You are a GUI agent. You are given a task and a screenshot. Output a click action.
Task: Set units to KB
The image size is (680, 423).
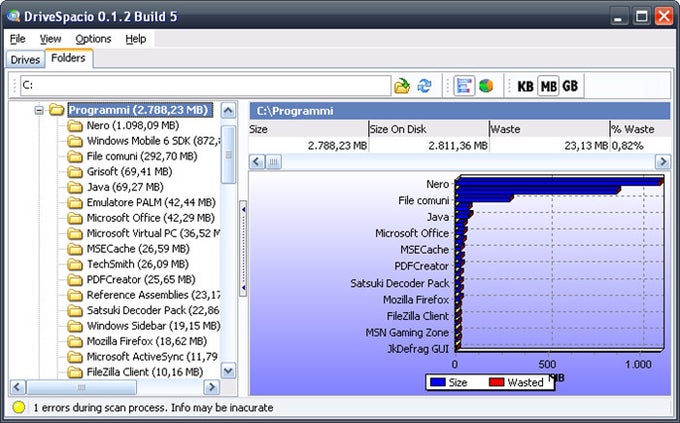[x=525, y=86]
